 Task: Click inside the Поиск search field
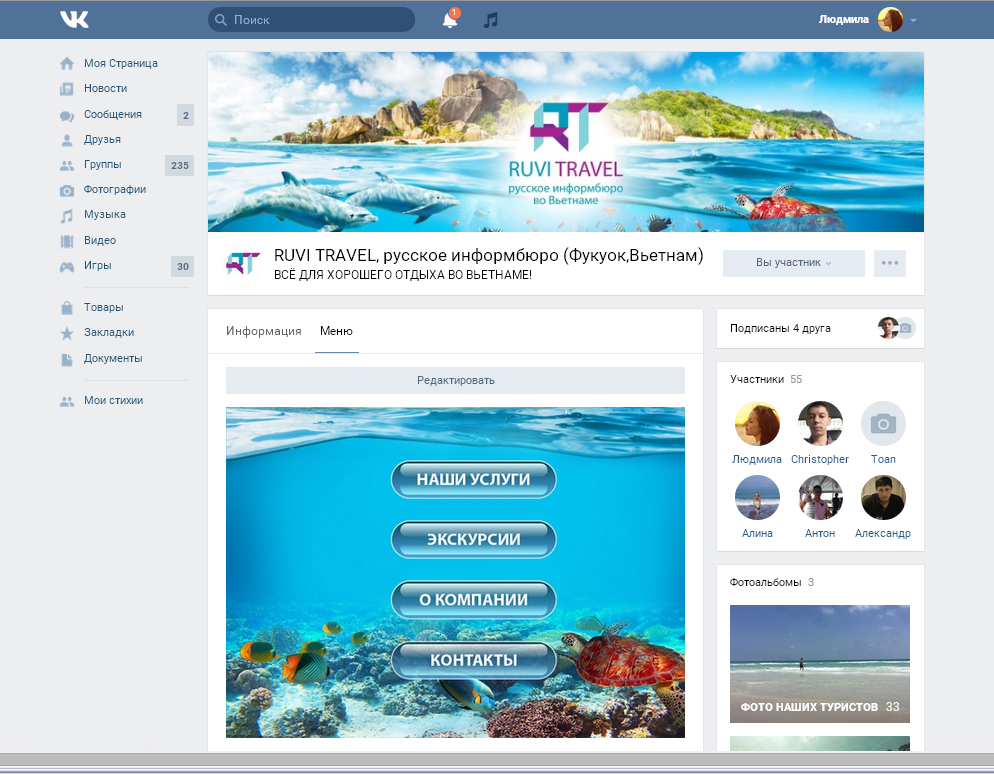[311, 20]
